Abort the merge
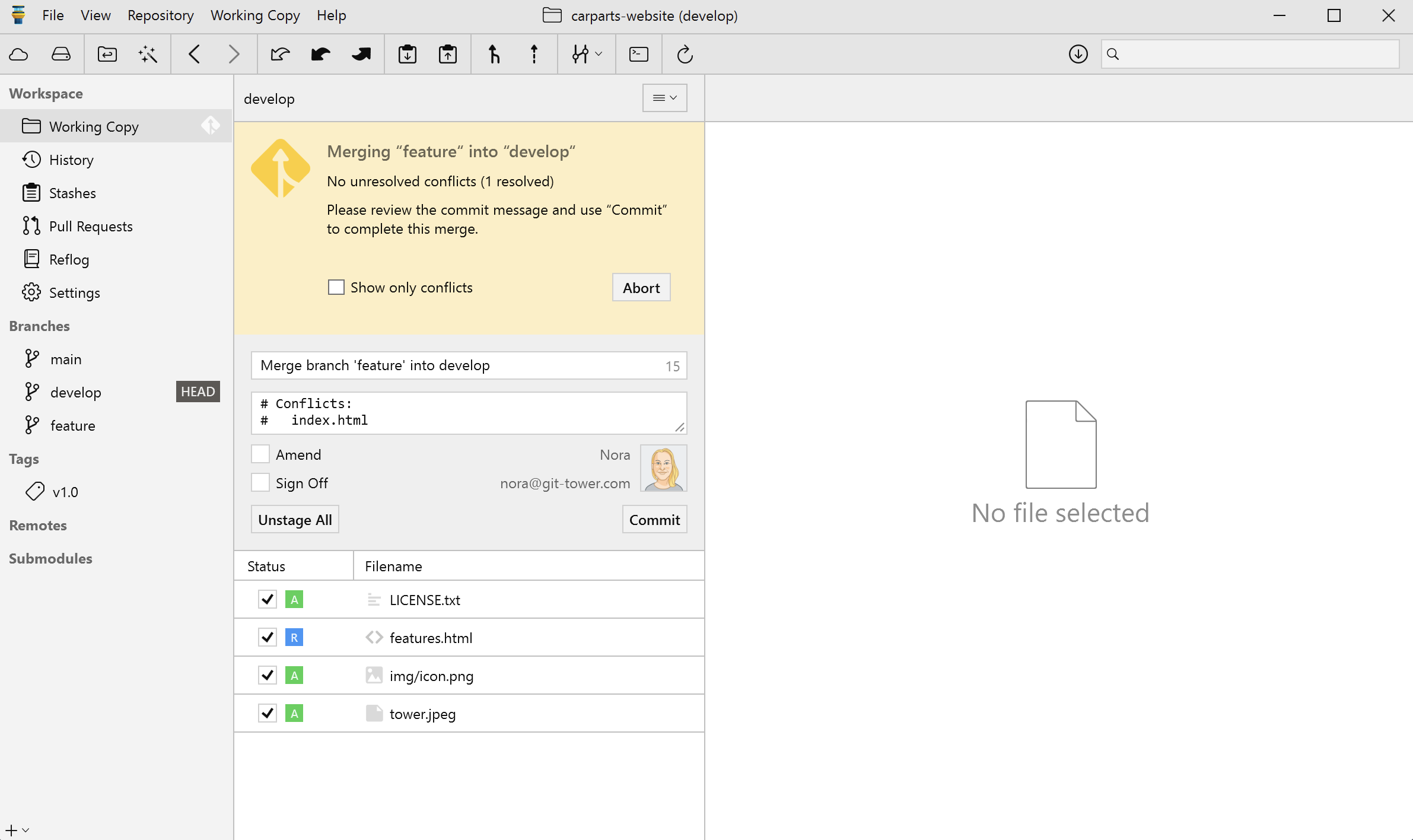The width and height of the screenshot is (1413, 840). click(641, 288)
